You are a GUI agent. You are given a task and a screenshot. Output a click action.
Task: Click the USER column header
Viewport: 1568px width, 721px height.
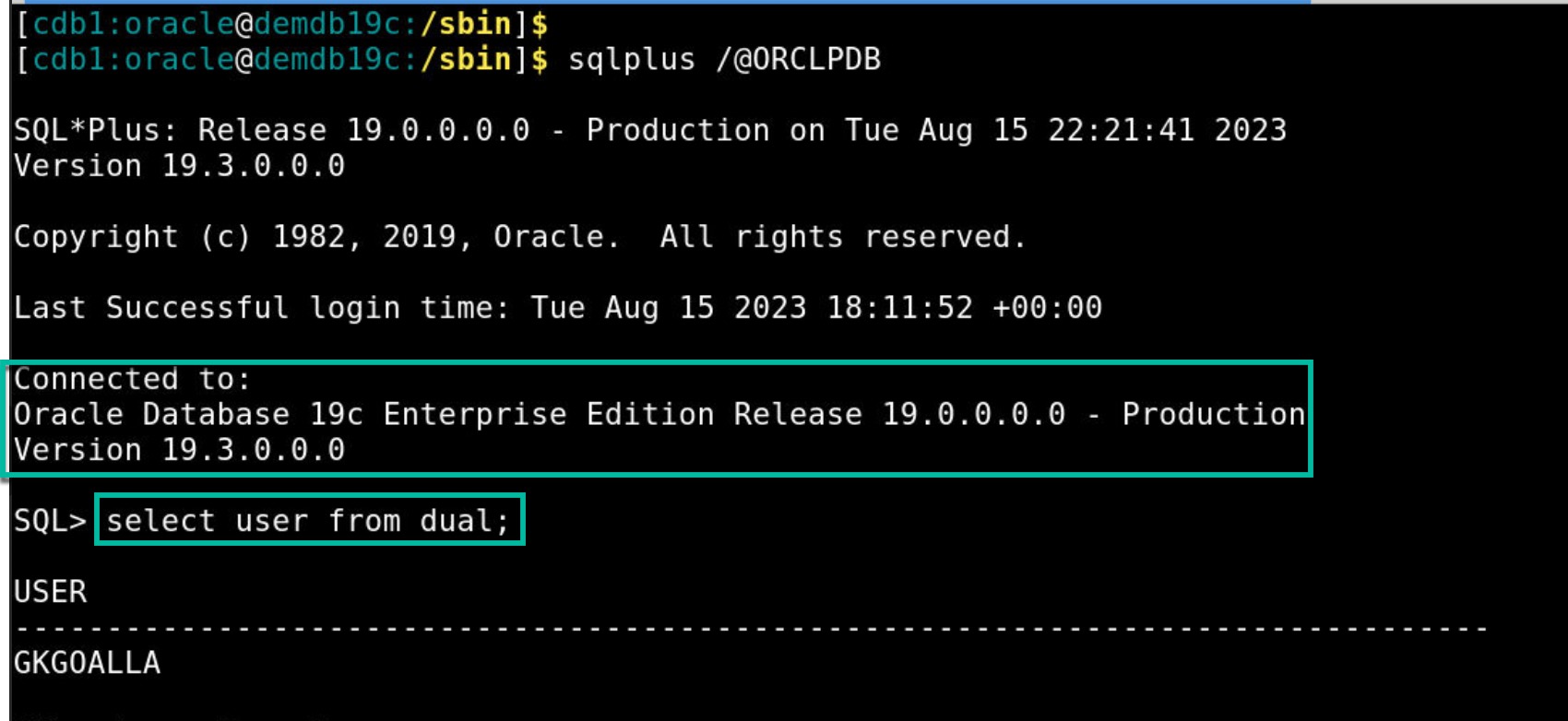tap(50, 592)
